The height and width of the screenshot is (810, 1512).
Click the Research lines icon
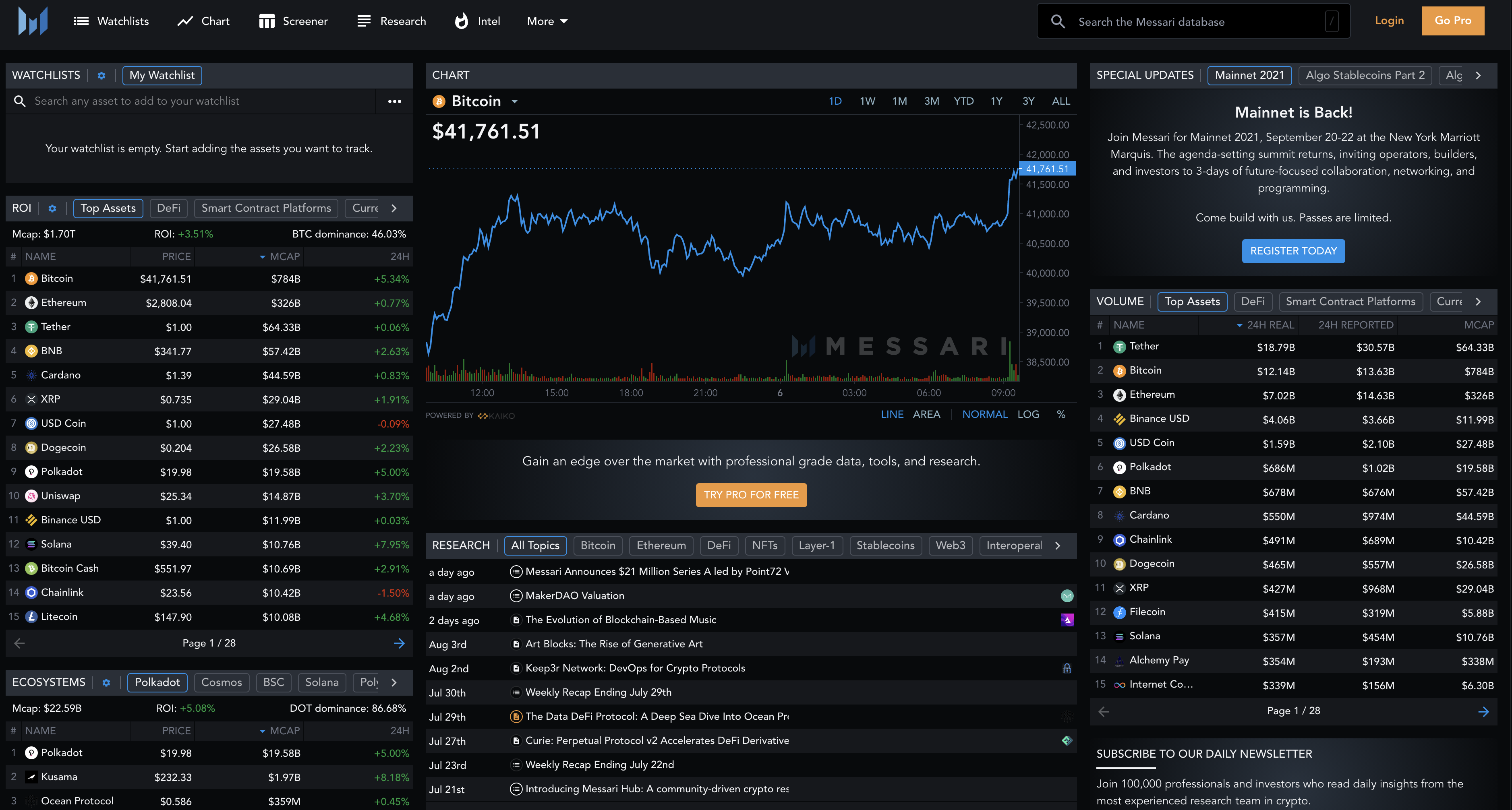pyautogui.click(x=364, y=21)
